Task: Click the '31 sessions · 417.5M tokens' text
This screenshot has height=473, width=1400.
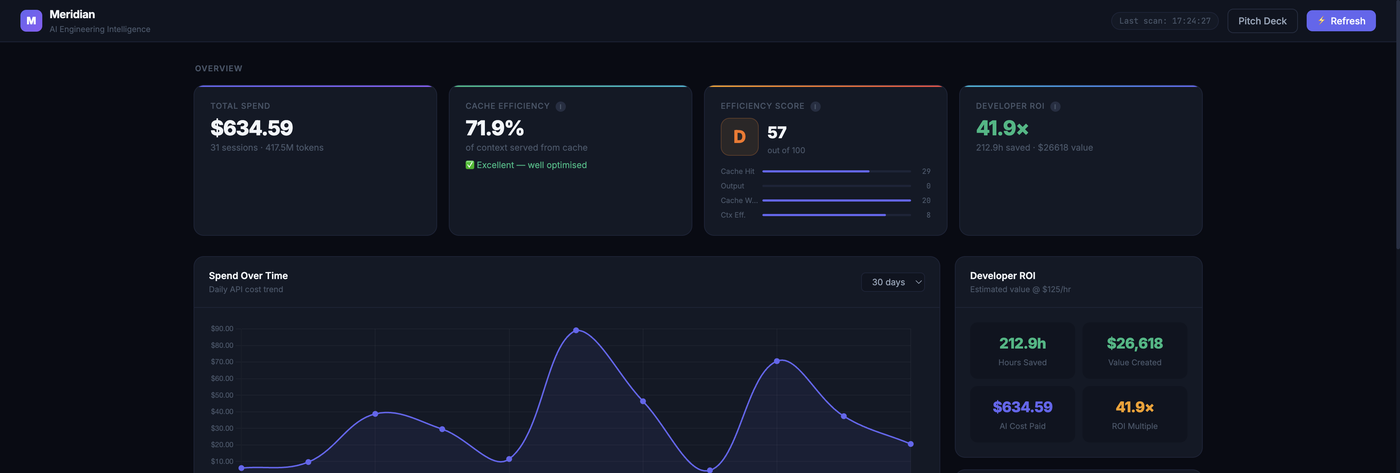Action: point(267,148)
